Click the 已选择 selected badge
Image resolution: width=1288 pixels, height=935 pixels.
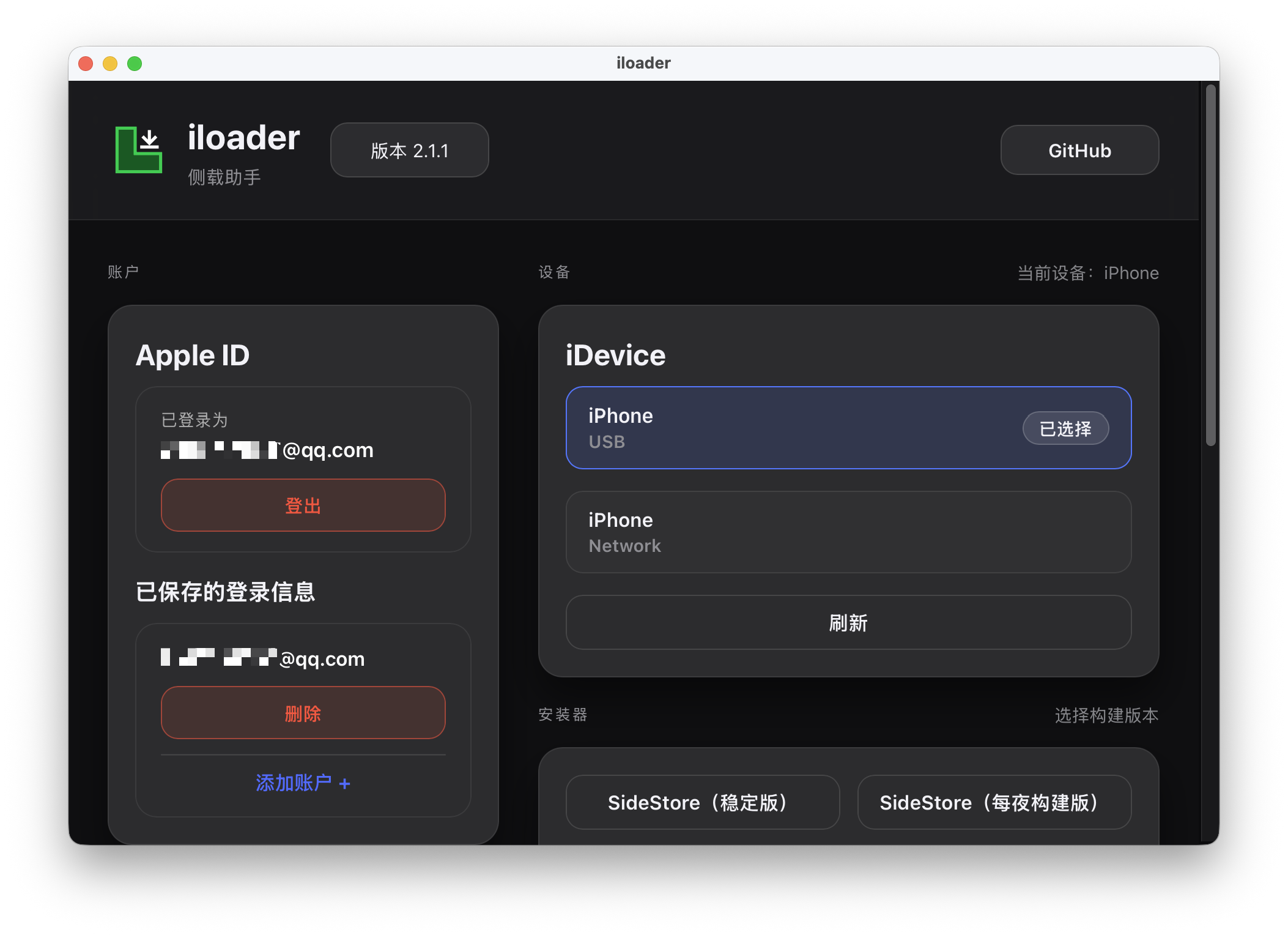(1065, 428)
